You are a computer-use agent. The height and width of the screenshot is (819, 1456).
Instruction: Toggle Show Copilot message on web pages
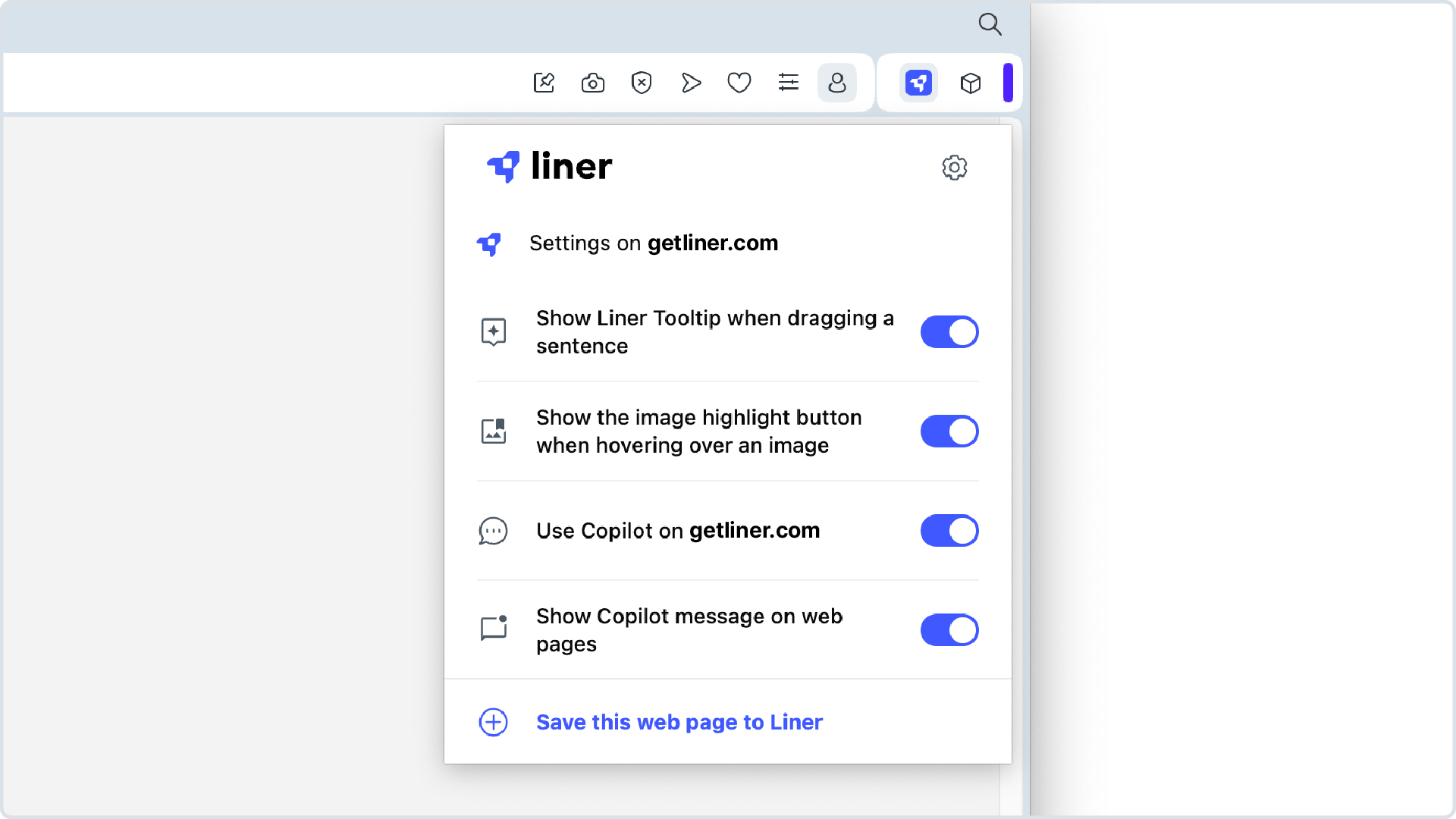(x=949, y=630)
